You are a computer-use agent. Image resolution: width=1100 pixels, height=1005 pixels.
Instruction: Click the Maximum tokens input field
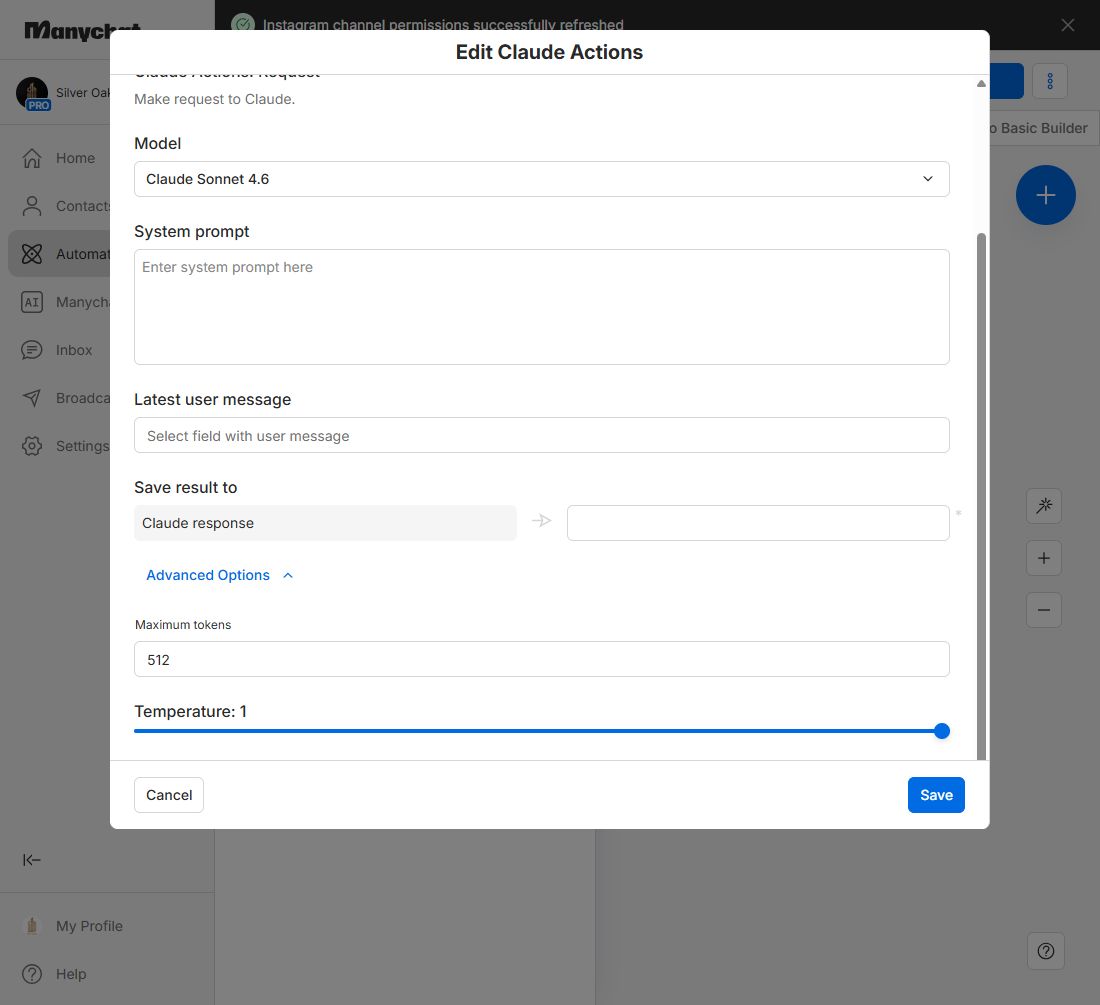tap(542, 659)
